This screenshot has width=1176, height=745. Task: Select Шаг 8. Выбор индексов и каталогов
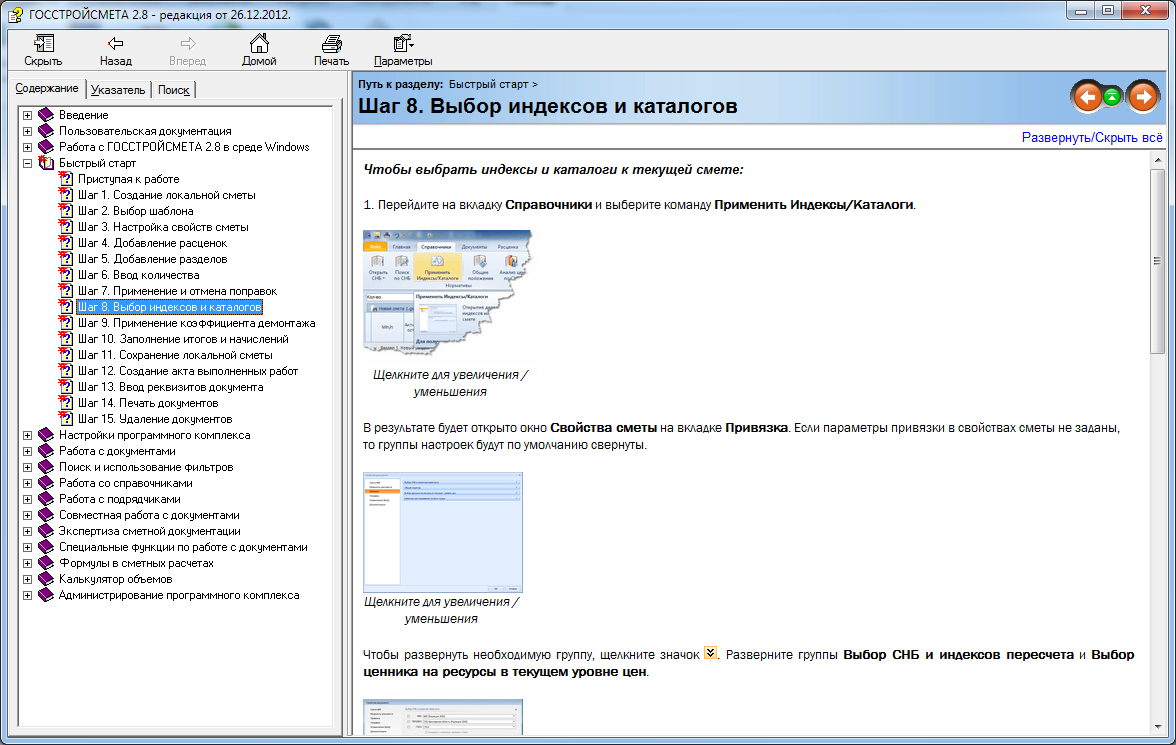coord(170,307)
